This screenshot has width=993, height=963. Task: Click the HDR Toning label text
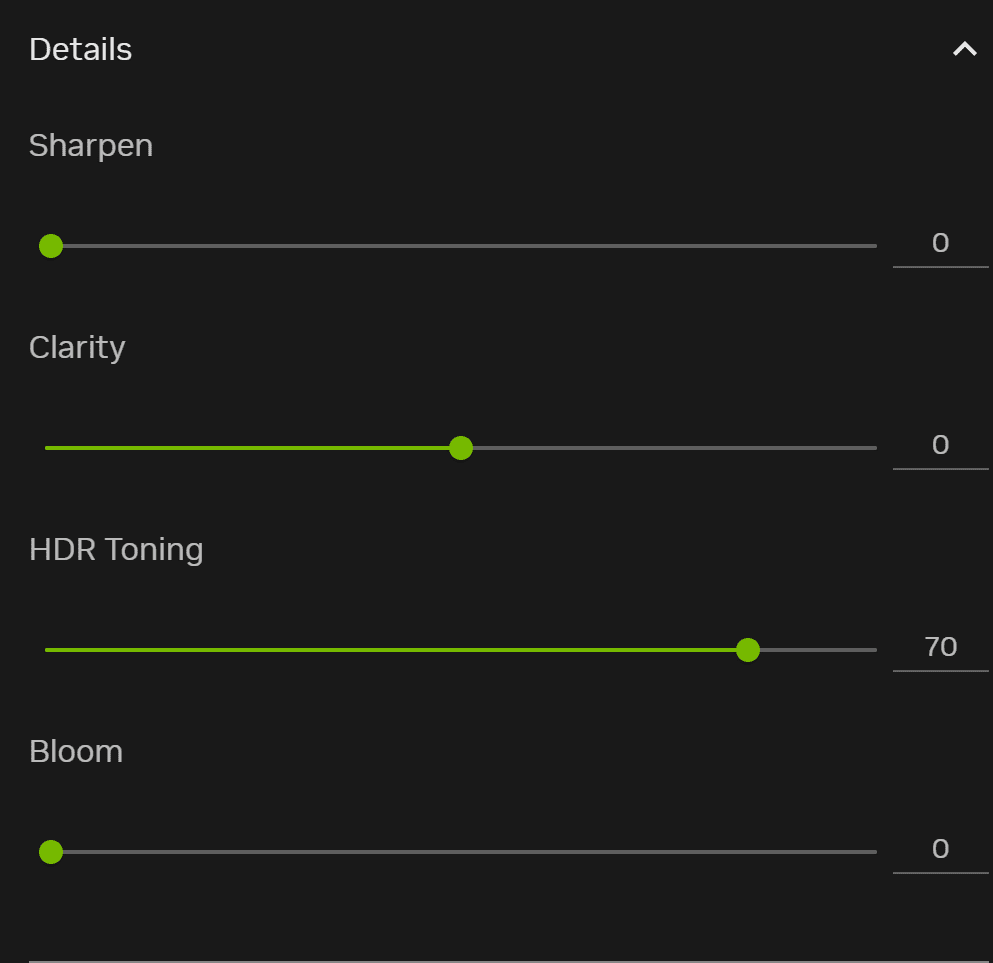116,550
